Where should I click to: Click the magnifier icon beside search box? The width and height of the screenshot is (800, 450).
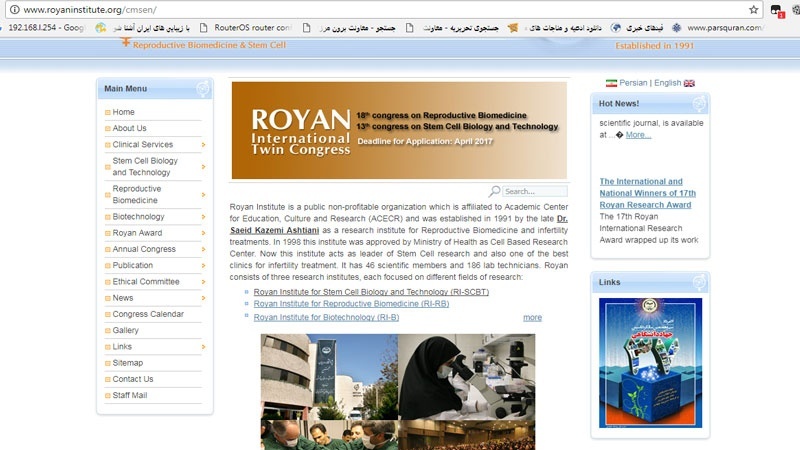point(494,191)
